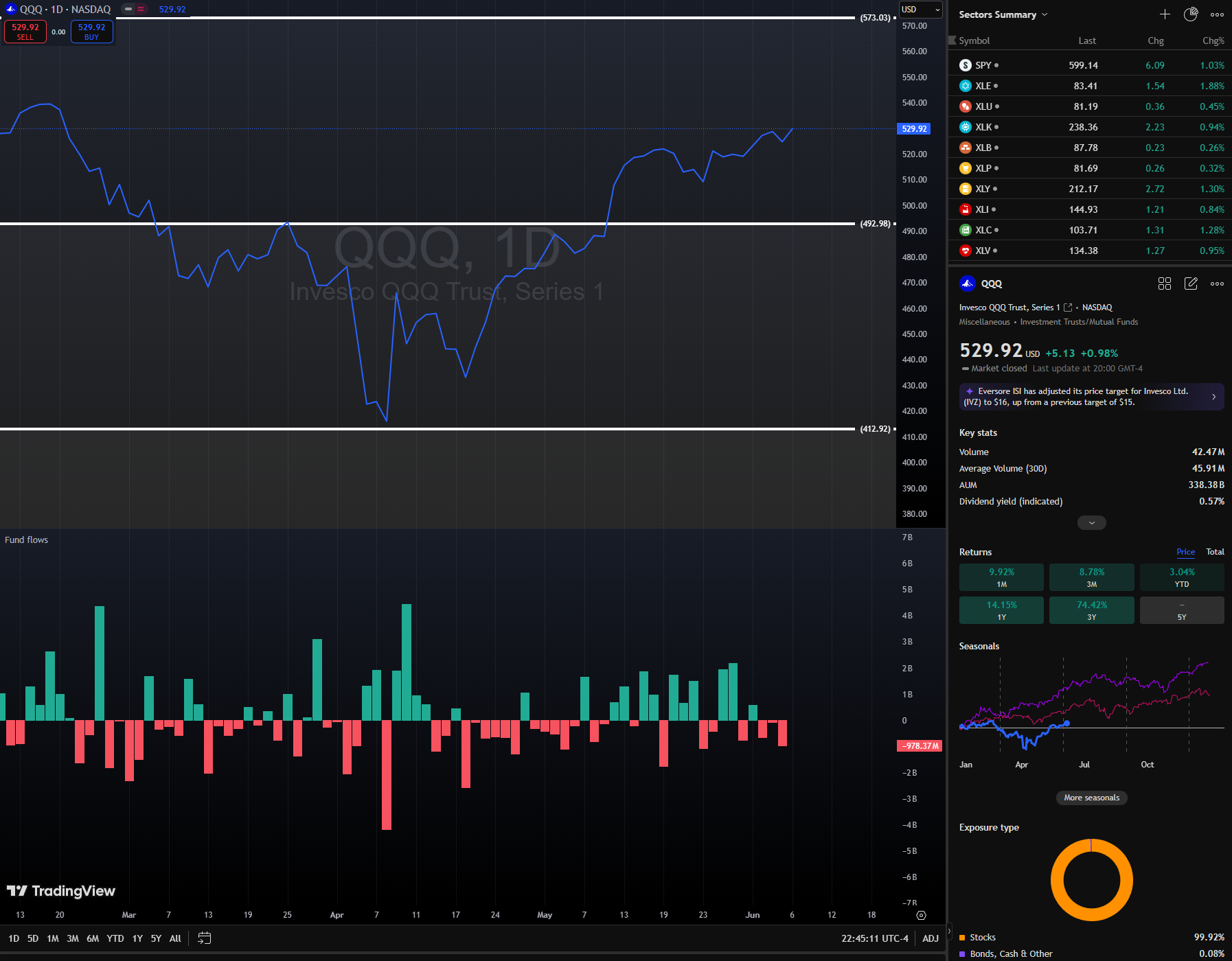Click the QQQ symbol logo in chart header

click(10, 10)
